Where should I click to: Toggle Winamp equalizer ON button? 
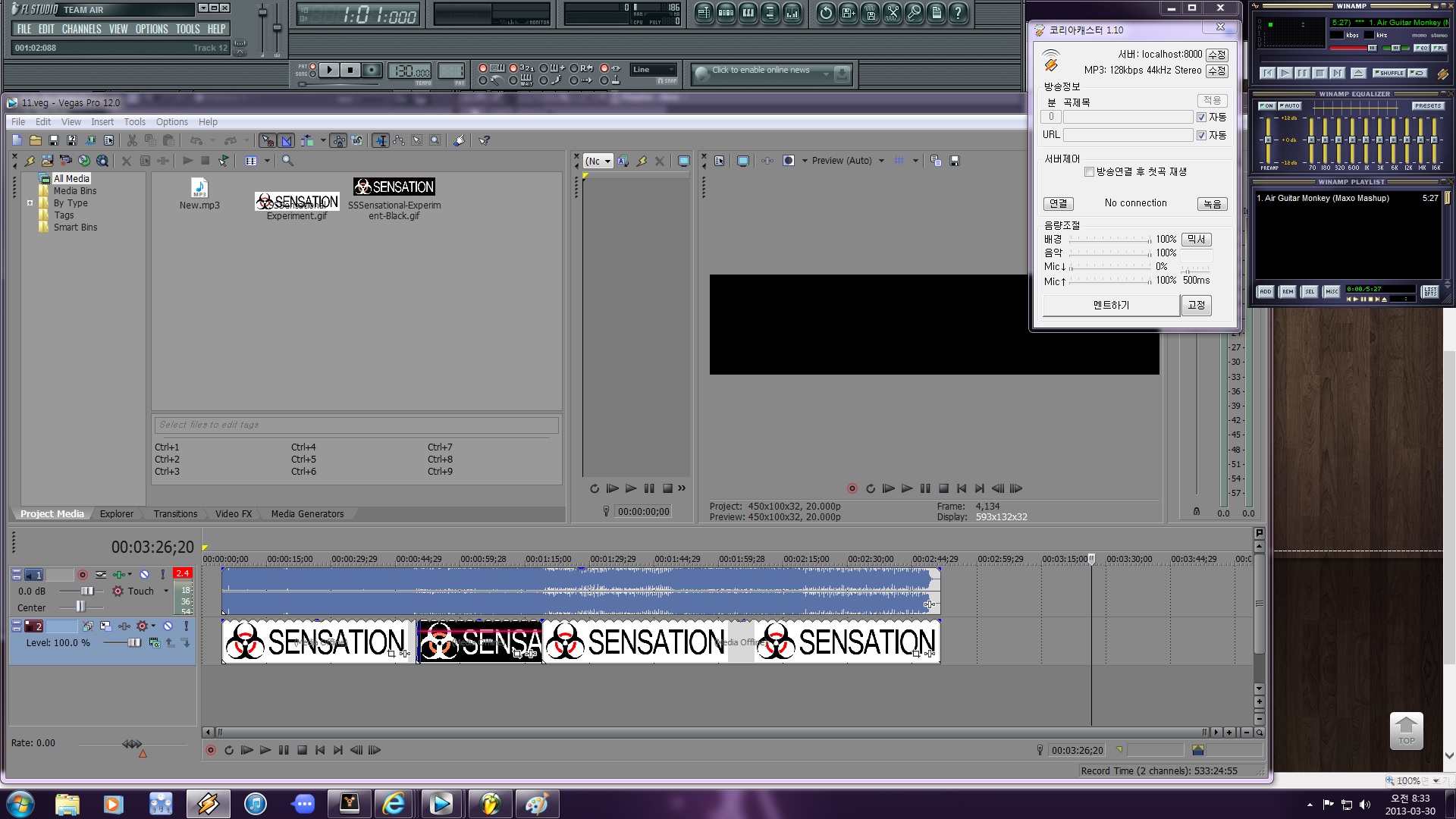[x=1266, y=106]
